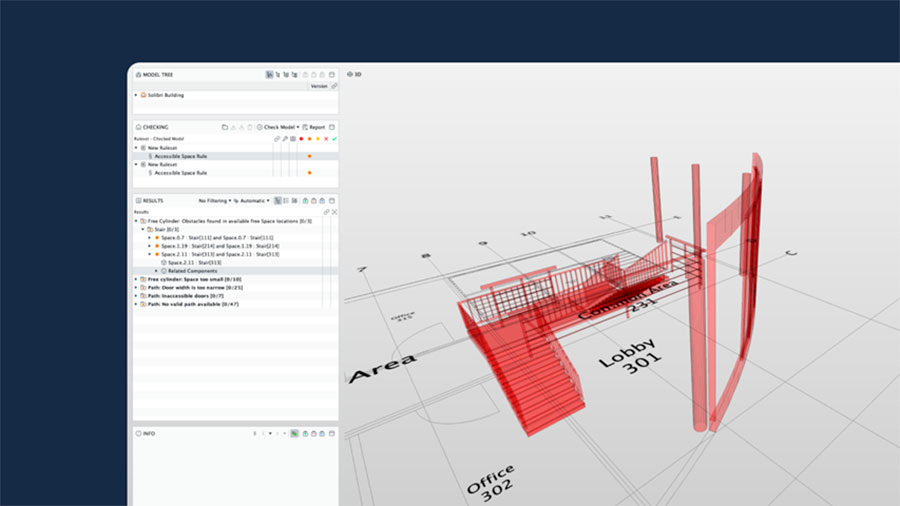Click the collapse-all icon in the Results column header

334,212
